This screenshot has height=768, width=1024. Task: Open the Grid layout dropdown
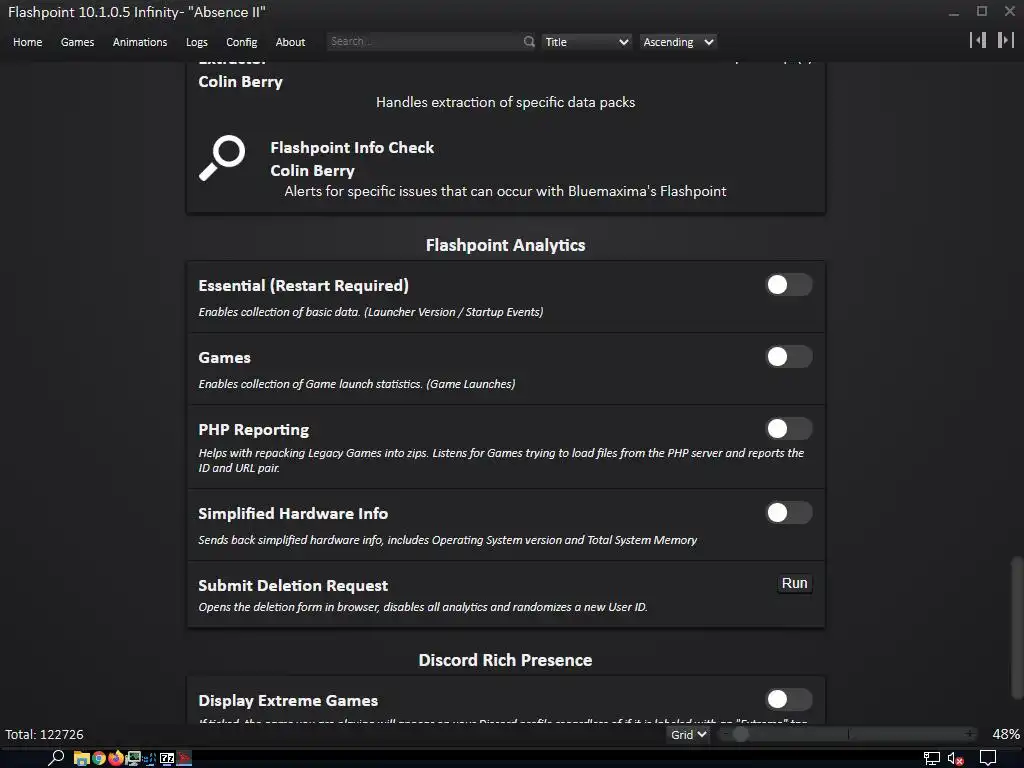[688, 735]
